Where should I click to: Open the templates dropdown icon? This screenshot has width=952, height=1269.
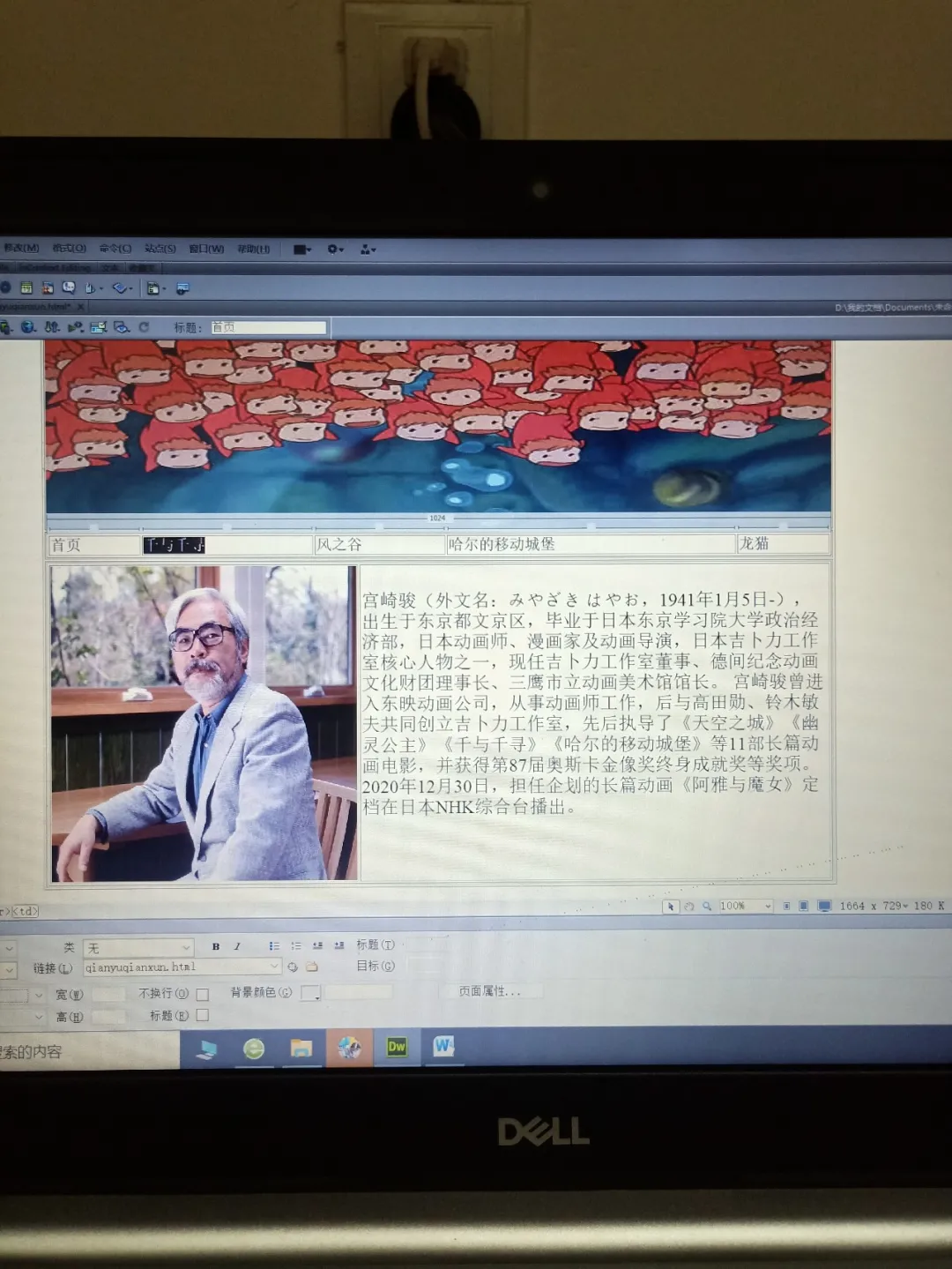(x=156, y=288)
